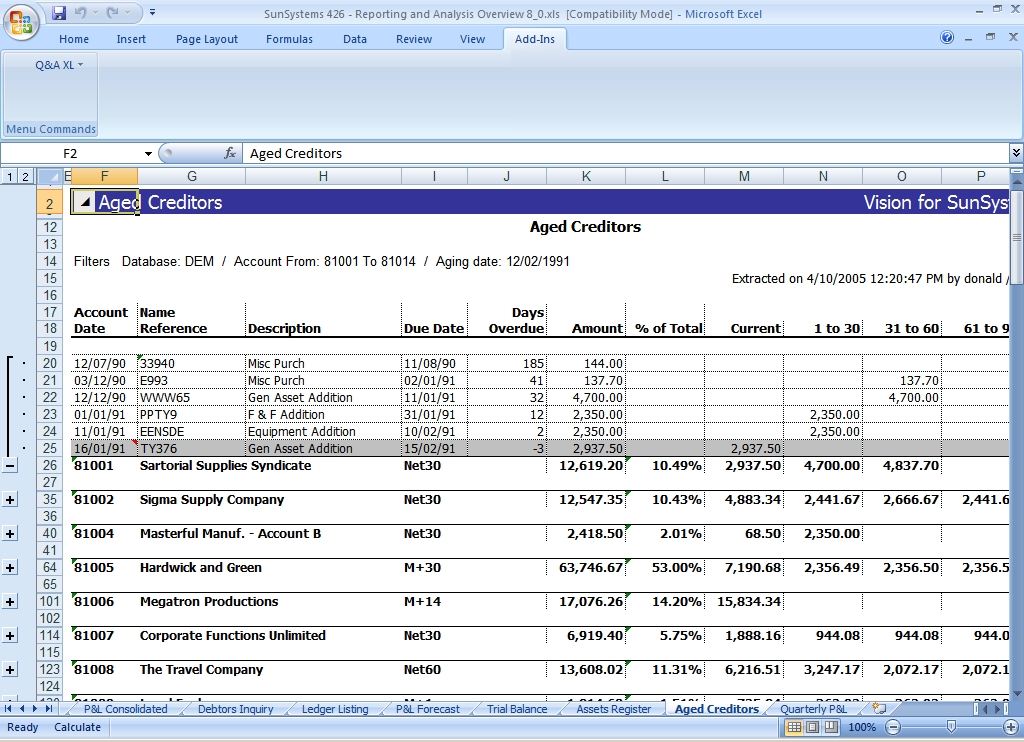This screenshot has width=1024, height=742.
Task: Click Calculate in the status bar
Action: 77,727
